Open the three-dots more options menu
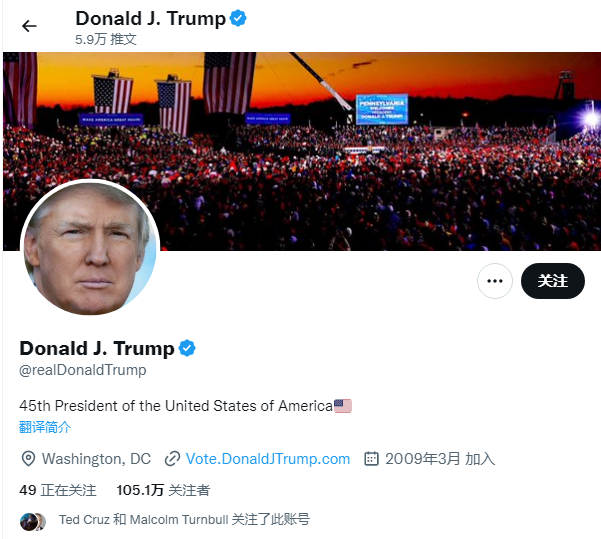Viewport: 601px width, 539px height. (494, 281)
